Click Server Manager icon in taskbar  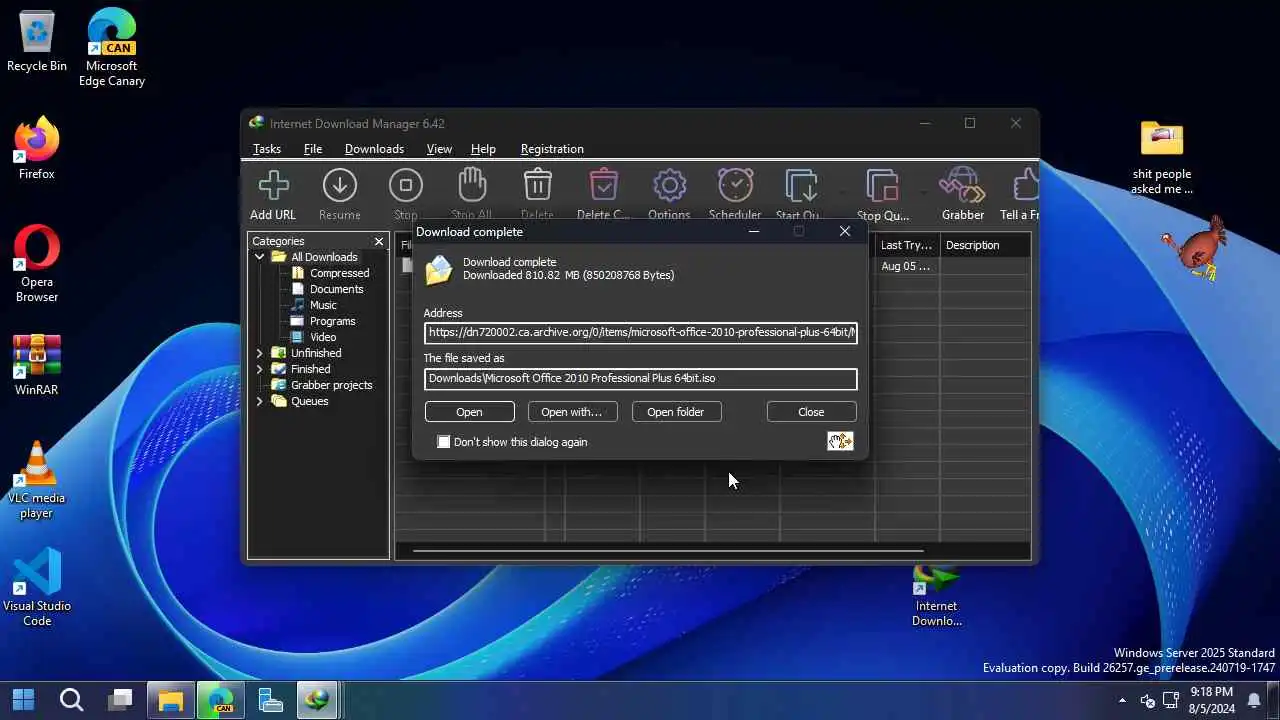[x=270, y=699]
